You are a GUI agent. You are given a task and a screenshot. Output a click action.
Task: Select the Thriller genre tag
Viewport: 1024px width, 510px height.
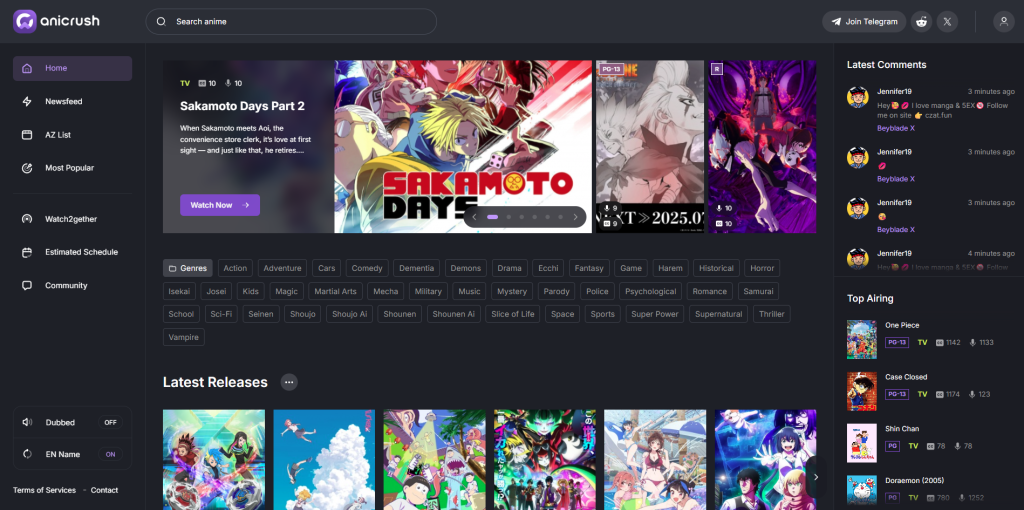pyautogui.click(x=772, y=314)
